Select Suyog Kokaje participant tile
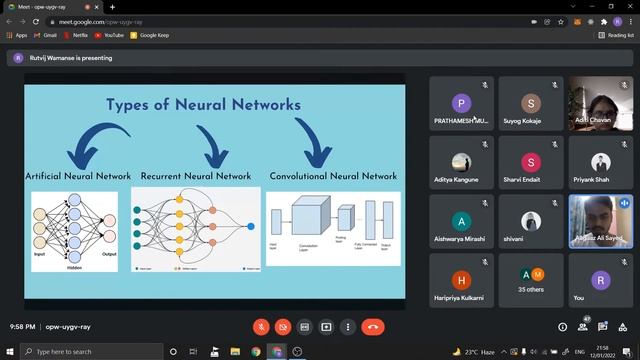Image resolution: width=640 pixels, height=360 pixels. (x=531, y=104)
